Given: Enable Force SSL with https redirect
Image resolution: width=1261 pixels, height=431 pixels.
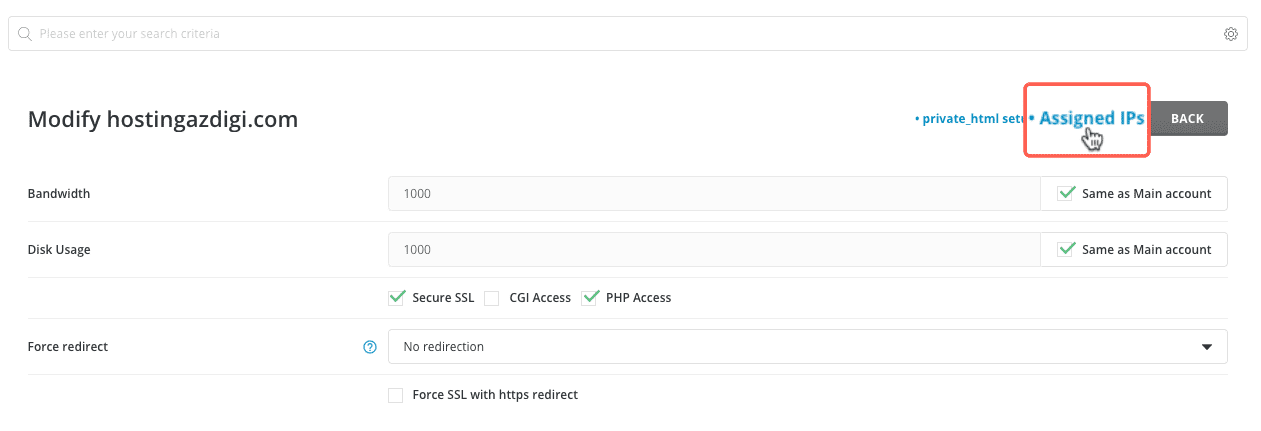Looking at the screenshot, I should pos(396,395).
